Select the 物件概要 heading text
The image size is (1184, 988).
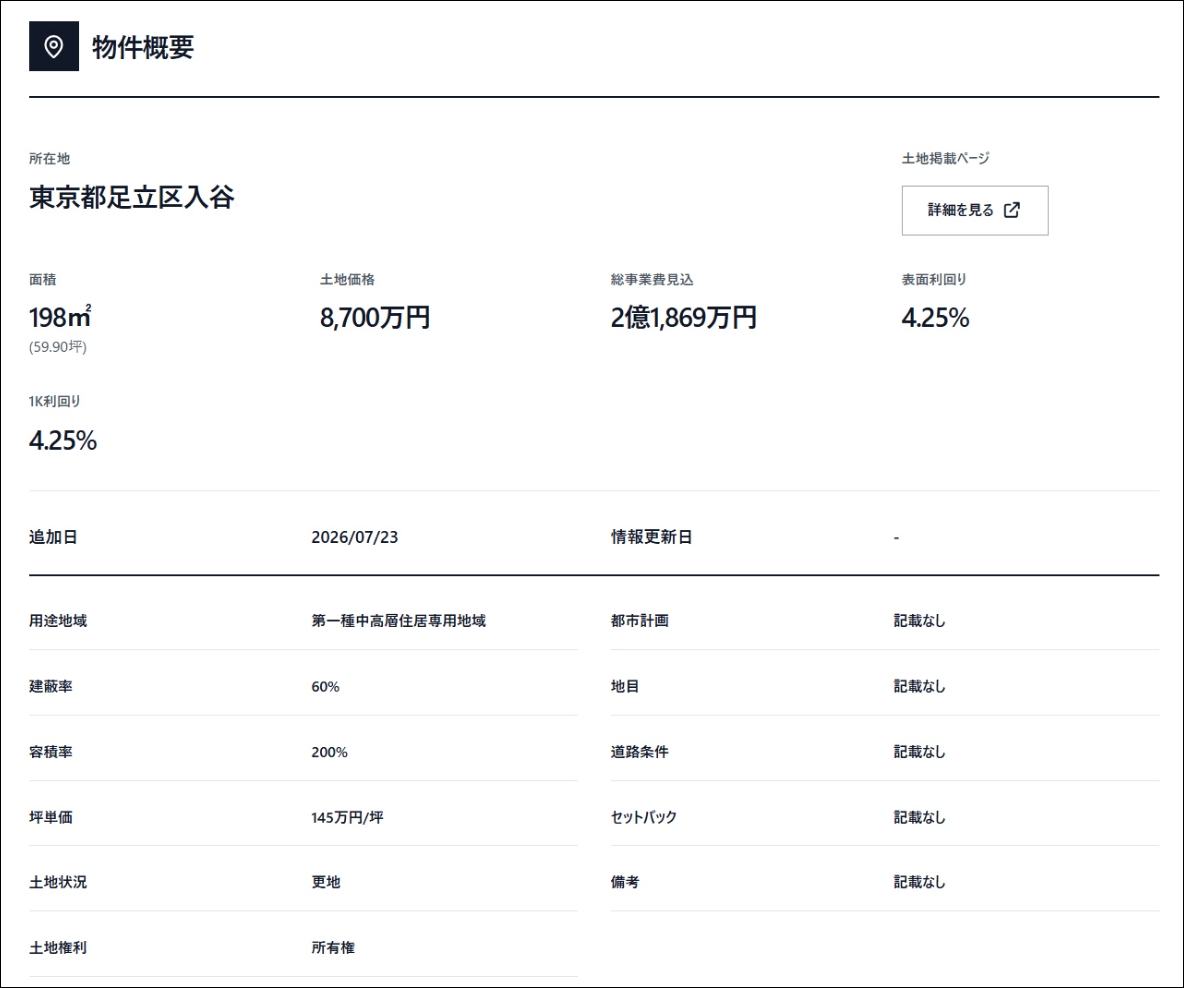pos(143,47)
